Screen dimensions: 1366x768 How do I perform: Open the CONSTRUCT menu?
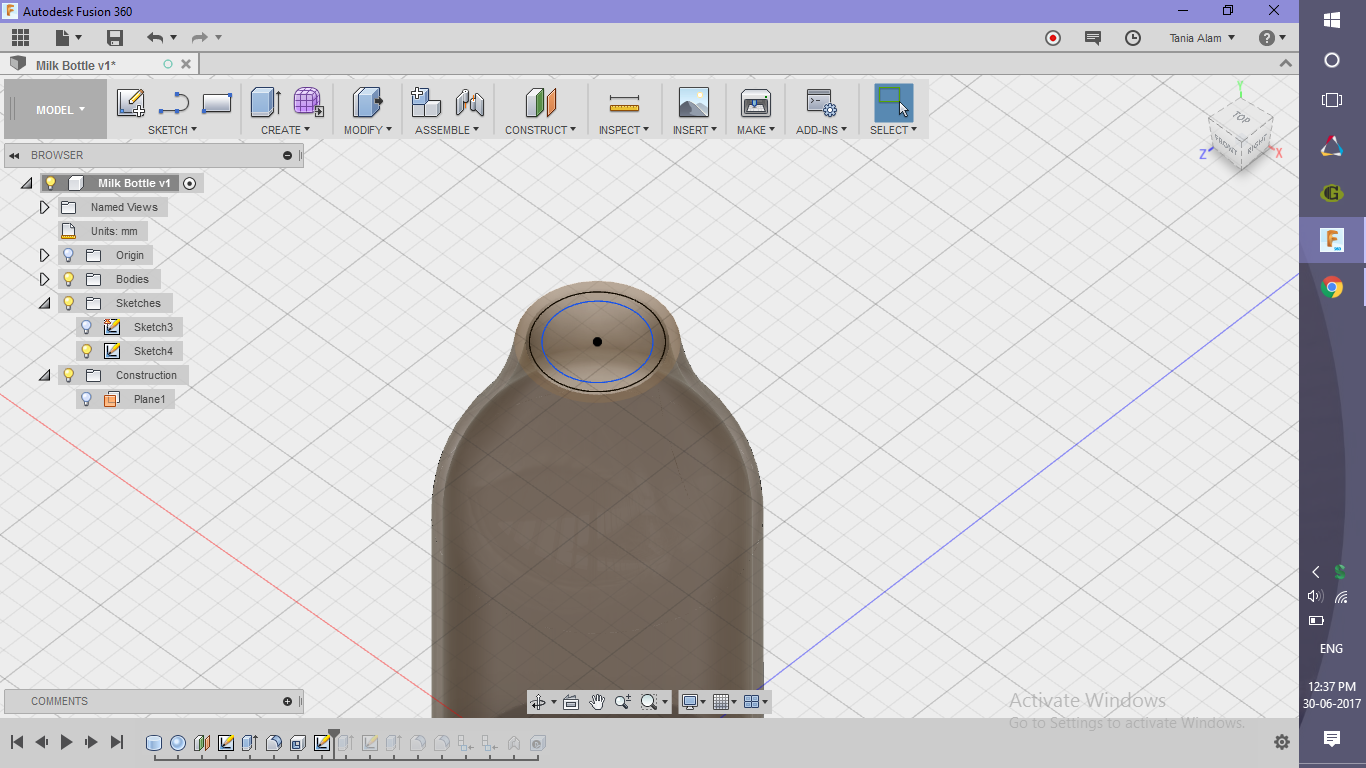pyautogui.click(x=540, y=102)
